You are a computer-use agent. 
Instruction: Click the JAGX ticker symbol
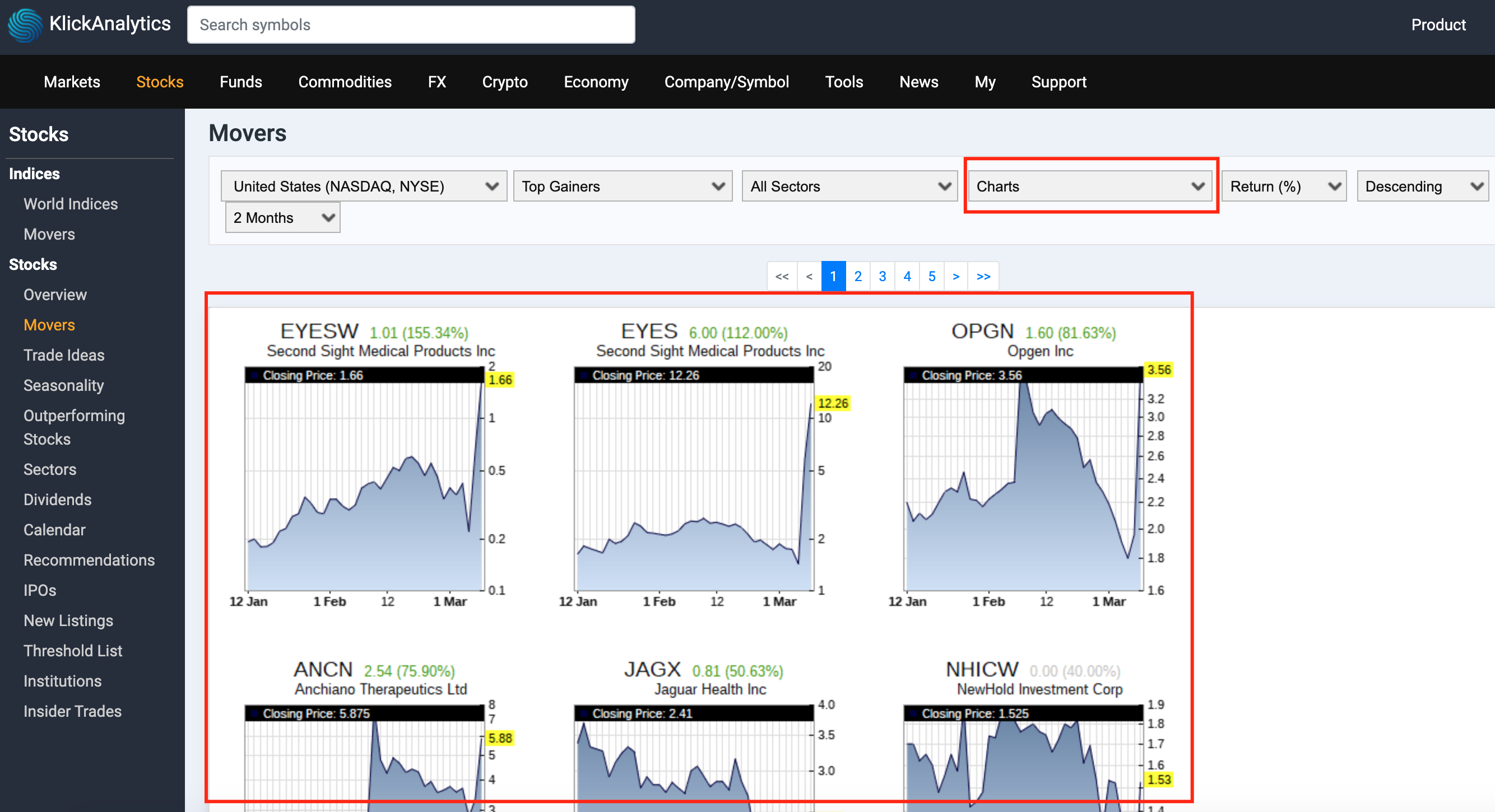652,669
